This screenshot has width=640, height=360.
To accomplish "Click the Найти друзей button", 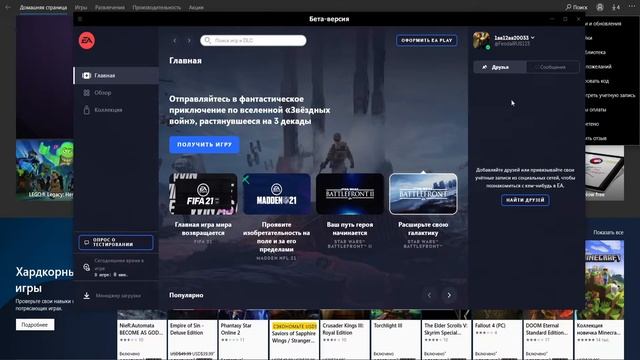I will point(525,200).
